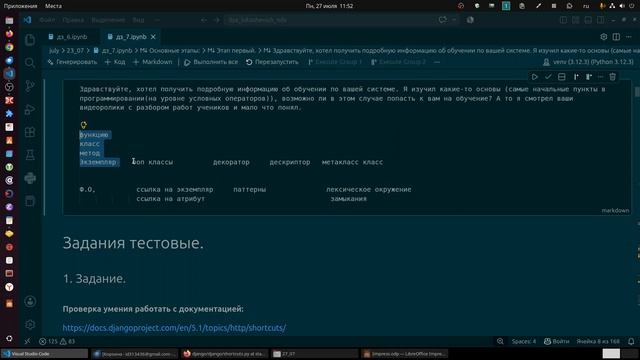
Task: Split the cell using cell toolbar icon
Action: pyautogui.click(x=562, y=77)
